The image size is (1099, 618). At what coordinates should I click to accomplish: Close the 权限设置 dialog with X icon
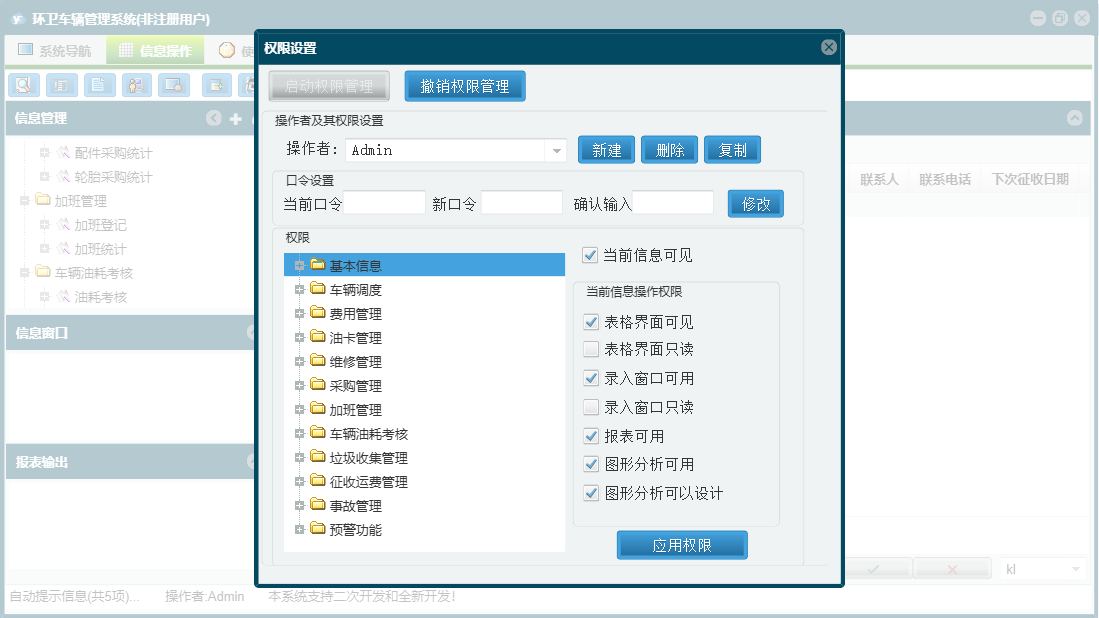pyautogui.click(x=828, y=47)
